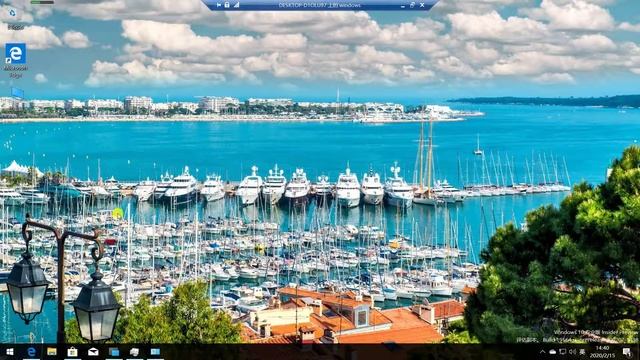The image size is (640, 360).
Task: Restore down the remote desktop window
Action: (x=412, y=5)
